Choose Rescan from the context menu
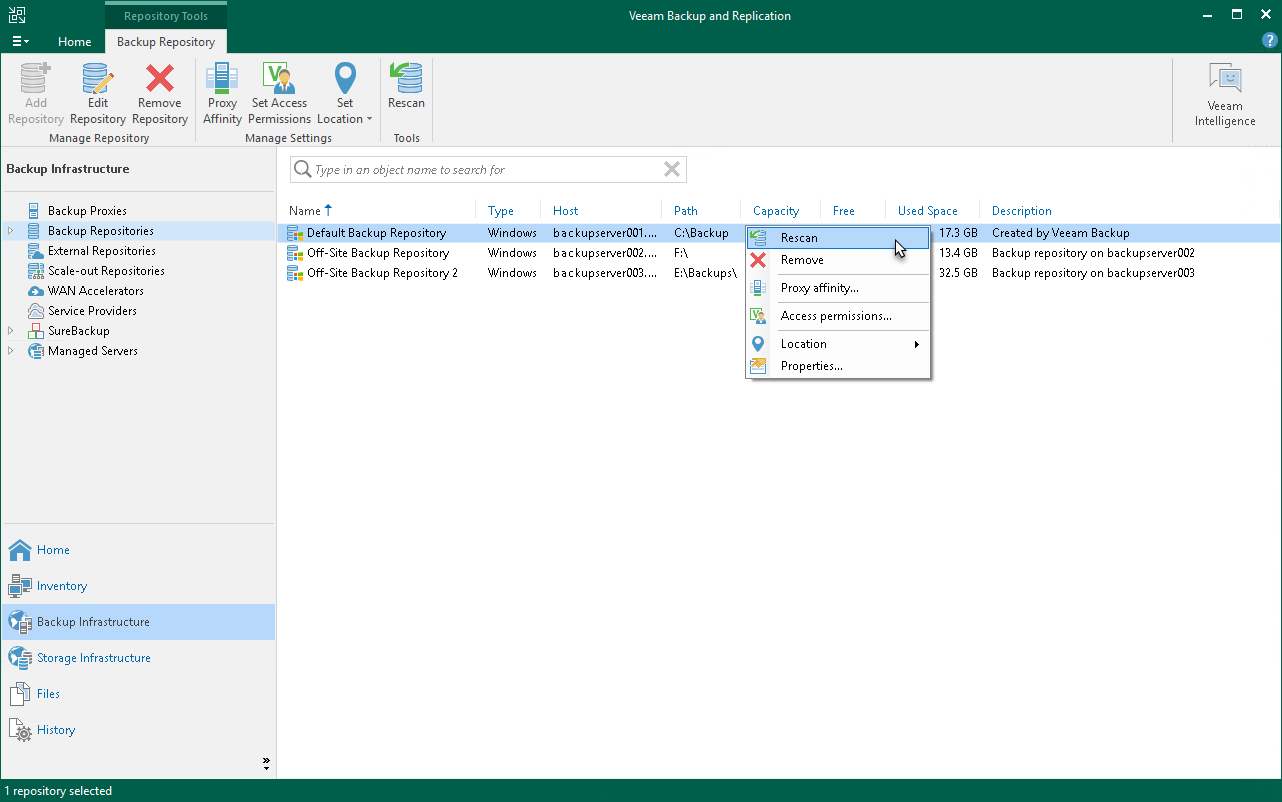The width and height of the screenshot is (1282, 802). pyautogui.click(x=799, y=238)
